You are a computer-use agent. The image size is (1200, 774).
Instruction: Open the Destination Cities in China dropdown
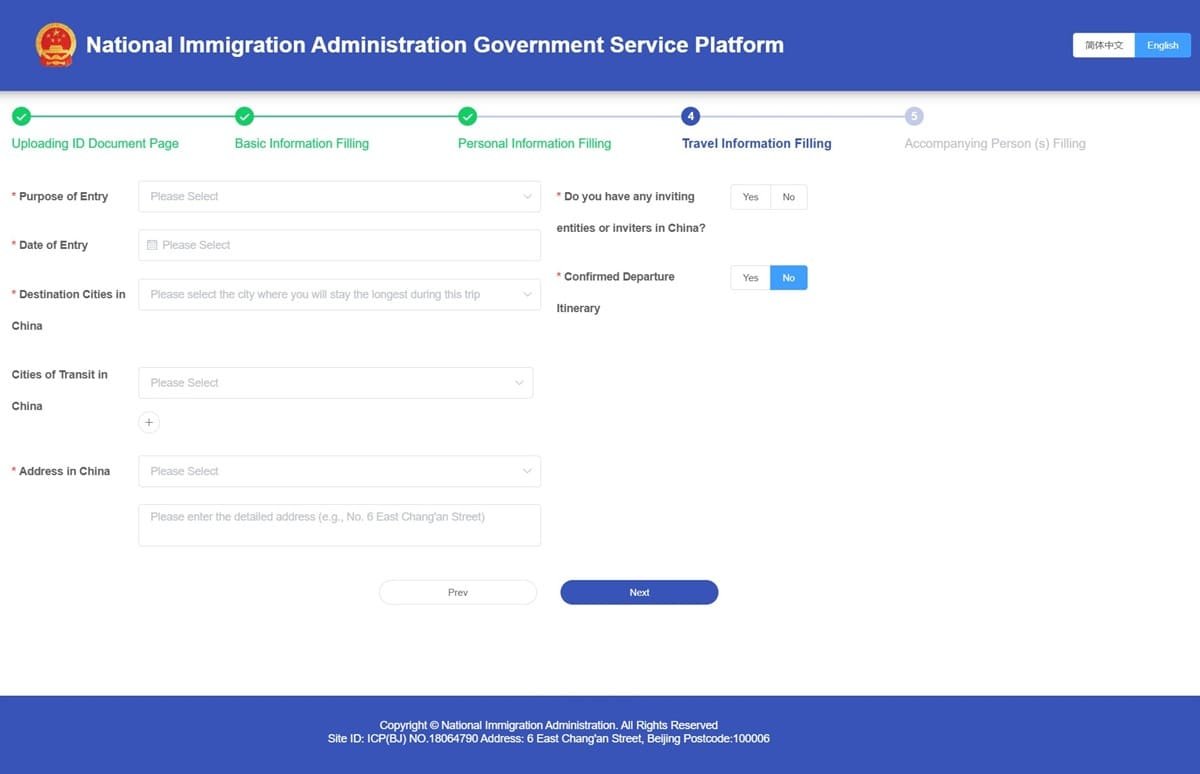click(x=339, y=294)
